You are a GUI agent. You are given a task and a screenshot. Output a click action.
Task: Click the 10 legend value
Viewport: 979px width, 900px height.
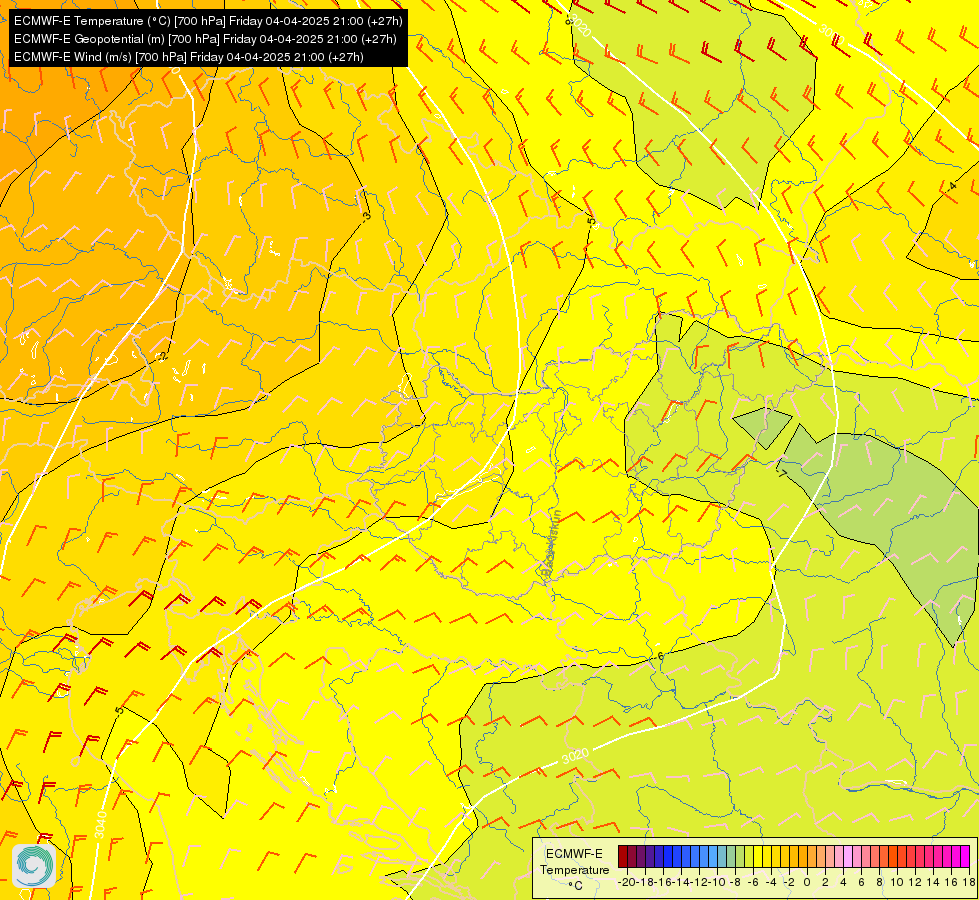[897, 883]
